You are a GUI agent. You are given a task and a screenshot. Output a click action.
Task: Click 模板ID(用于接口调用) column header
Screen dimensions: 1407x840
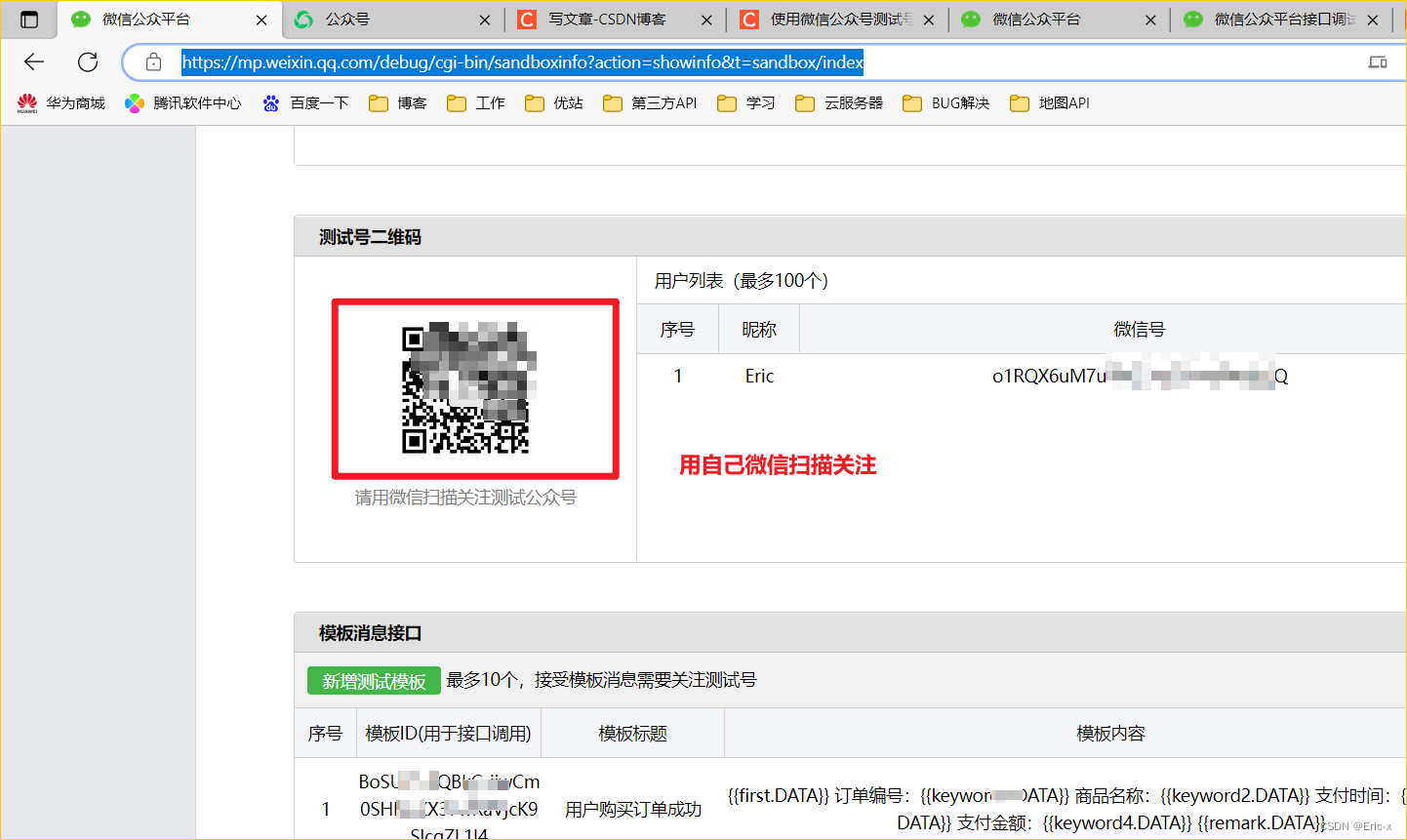[448, 734]
